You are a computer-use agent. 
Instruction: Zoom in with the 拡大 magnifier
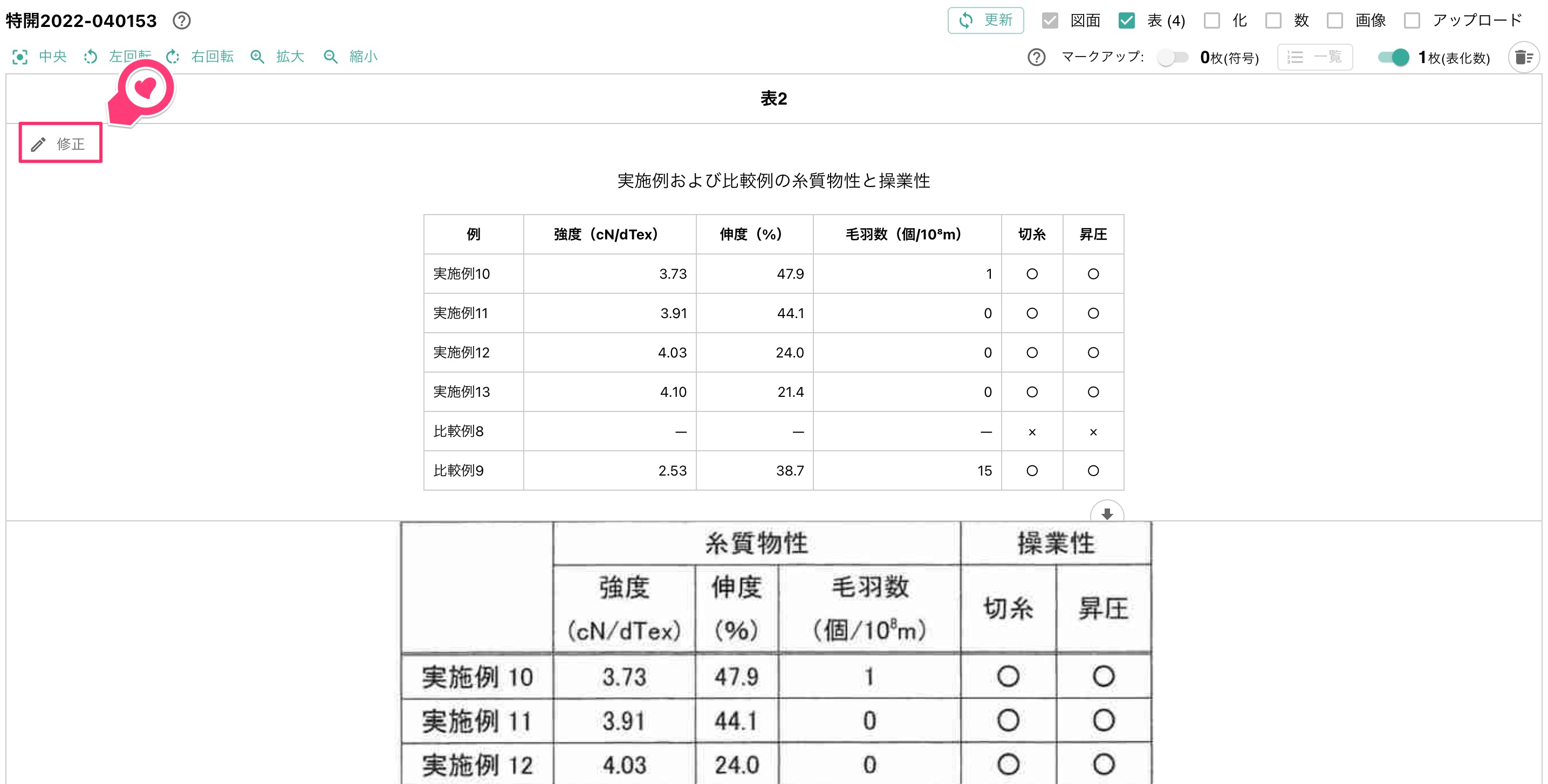(257, 57)
